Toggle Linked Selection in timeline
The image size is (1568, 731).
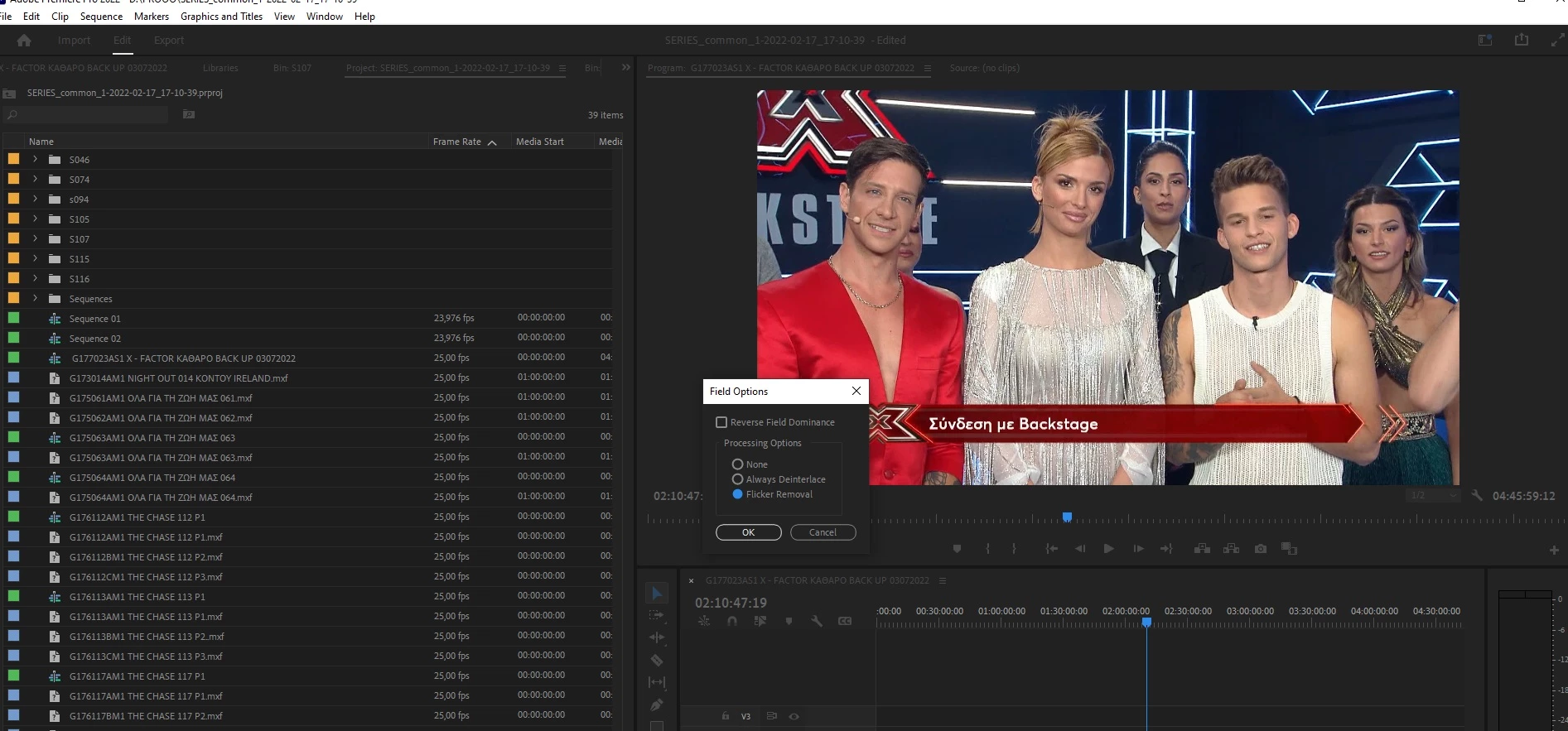pyautogui.click(x=760, y=621)
